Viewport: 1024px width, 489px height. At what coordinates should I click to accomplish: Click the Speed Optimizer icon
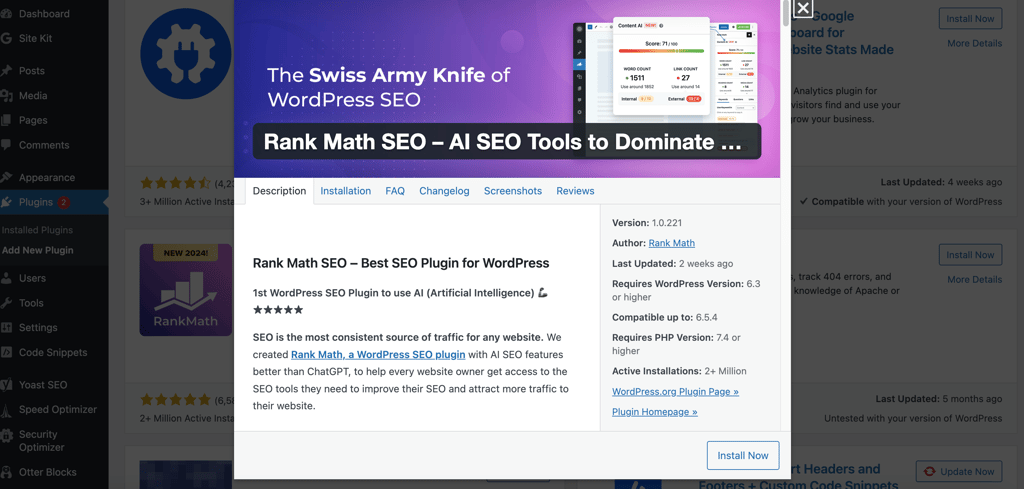(6, 410)
